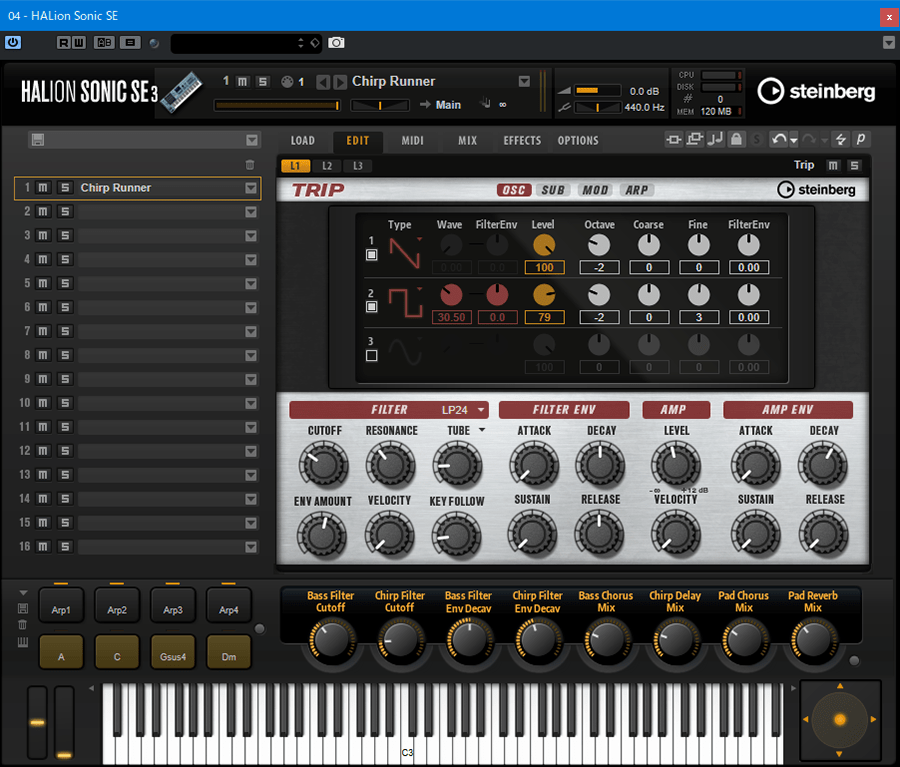The width and height of the screenshot is (900, 767).
Task: Click the main volume slider at 0.0 dB
Action: pyautogui.click(x=598, y=91)
